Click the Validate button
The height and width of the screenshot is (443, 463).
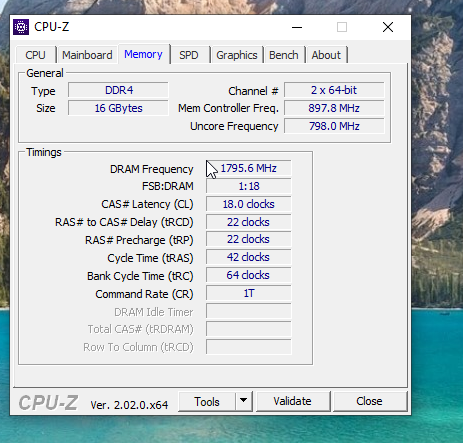pyautogui.click(x=293, y=401)
